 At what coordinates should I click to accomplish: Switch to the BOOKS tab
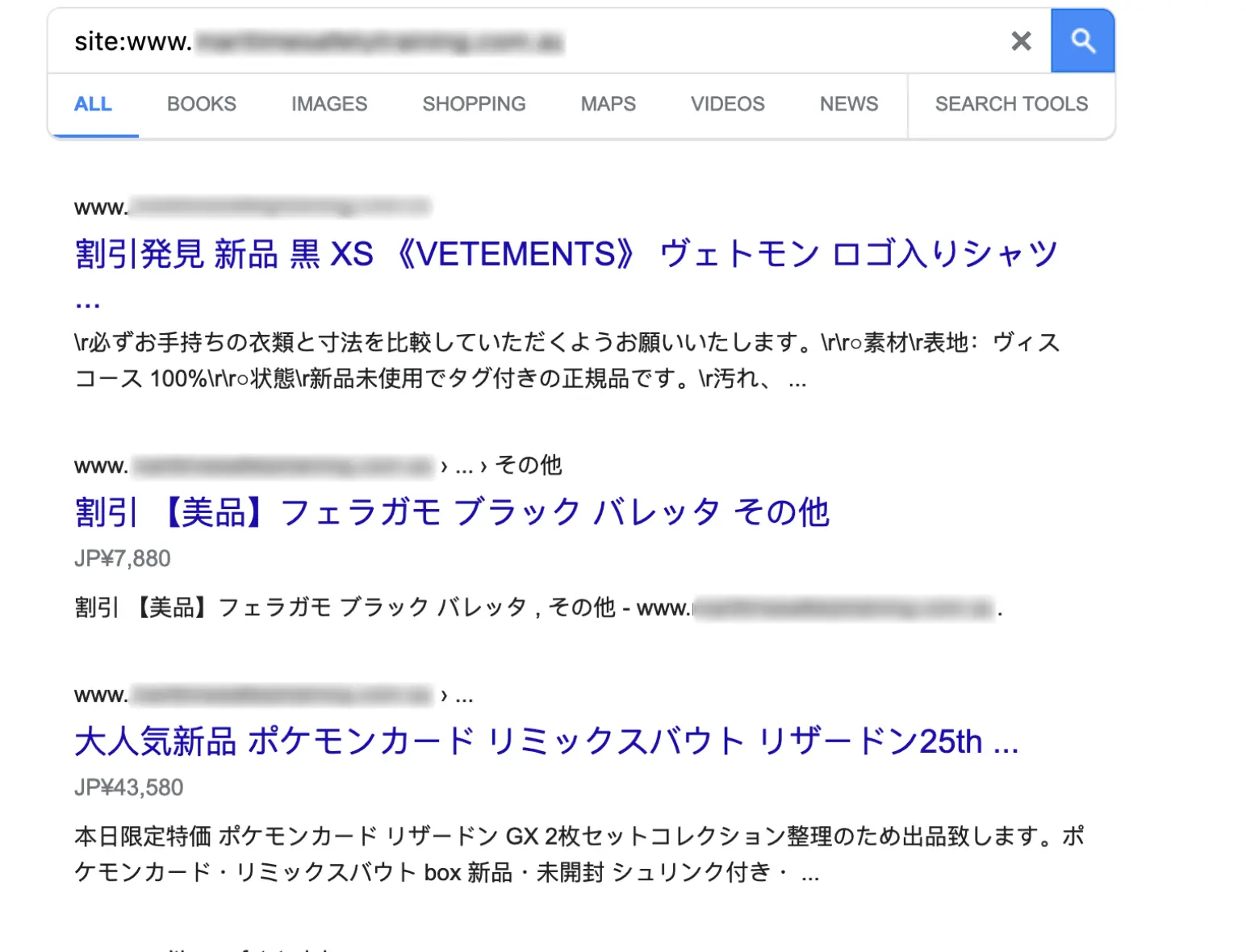202,104
